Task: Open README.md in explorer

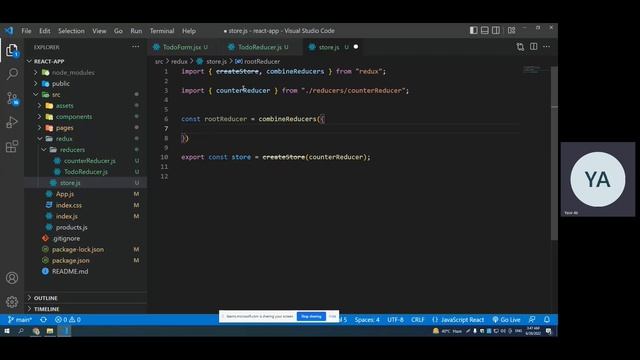Action: [70, 271]
